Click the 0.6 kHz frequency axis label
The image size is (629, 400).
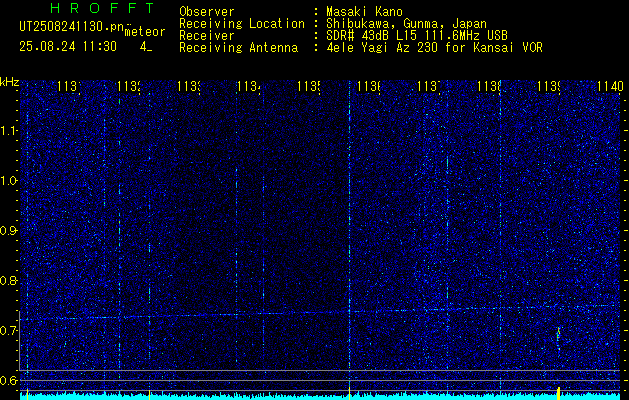click(9, 380)
